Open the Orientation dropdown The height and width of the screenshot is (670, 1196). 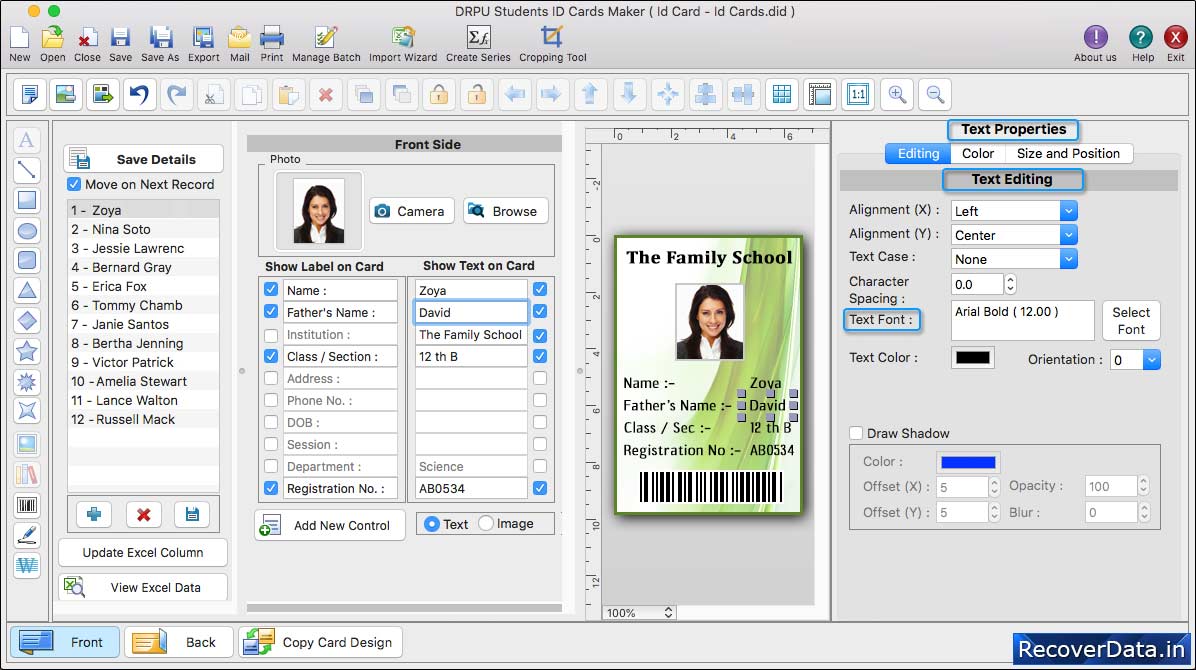(x=1151, y=359)
